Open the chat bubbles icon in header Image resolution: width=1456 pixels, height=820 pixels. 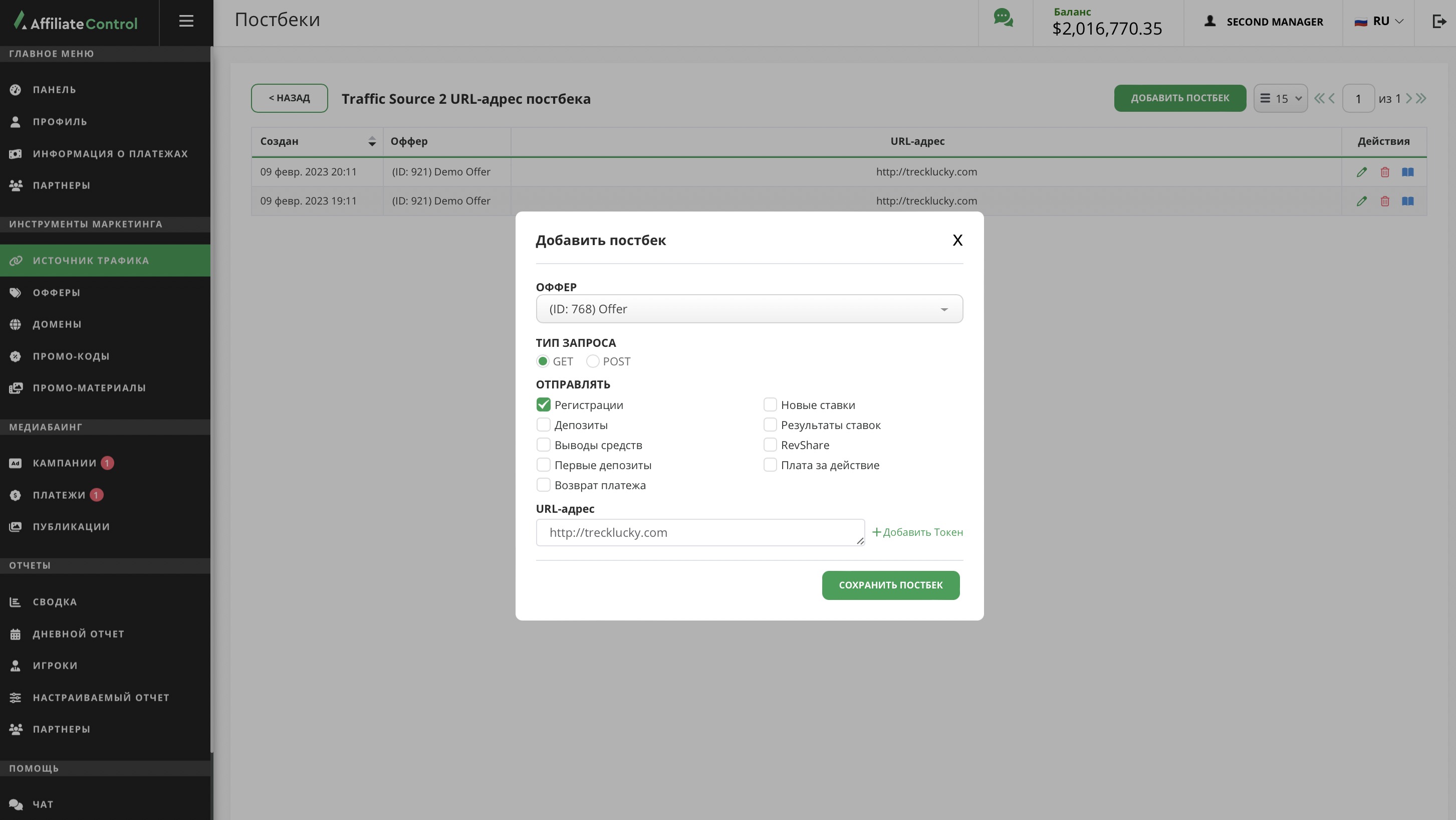pyautogui.click(x=1003, y=18)
